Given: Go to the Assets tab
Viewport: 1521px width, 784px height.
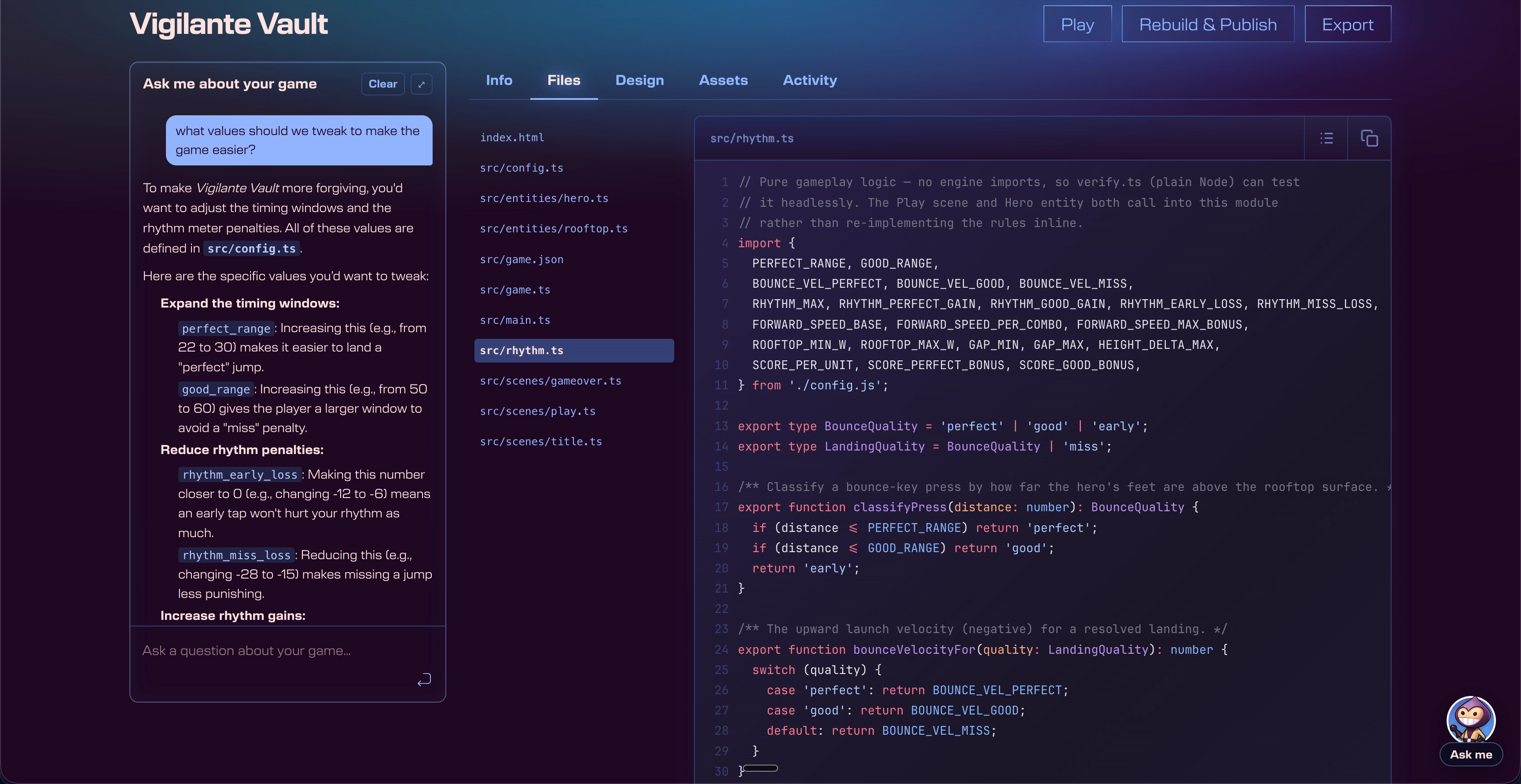Looking at the screenshot, I should (723, 80).
